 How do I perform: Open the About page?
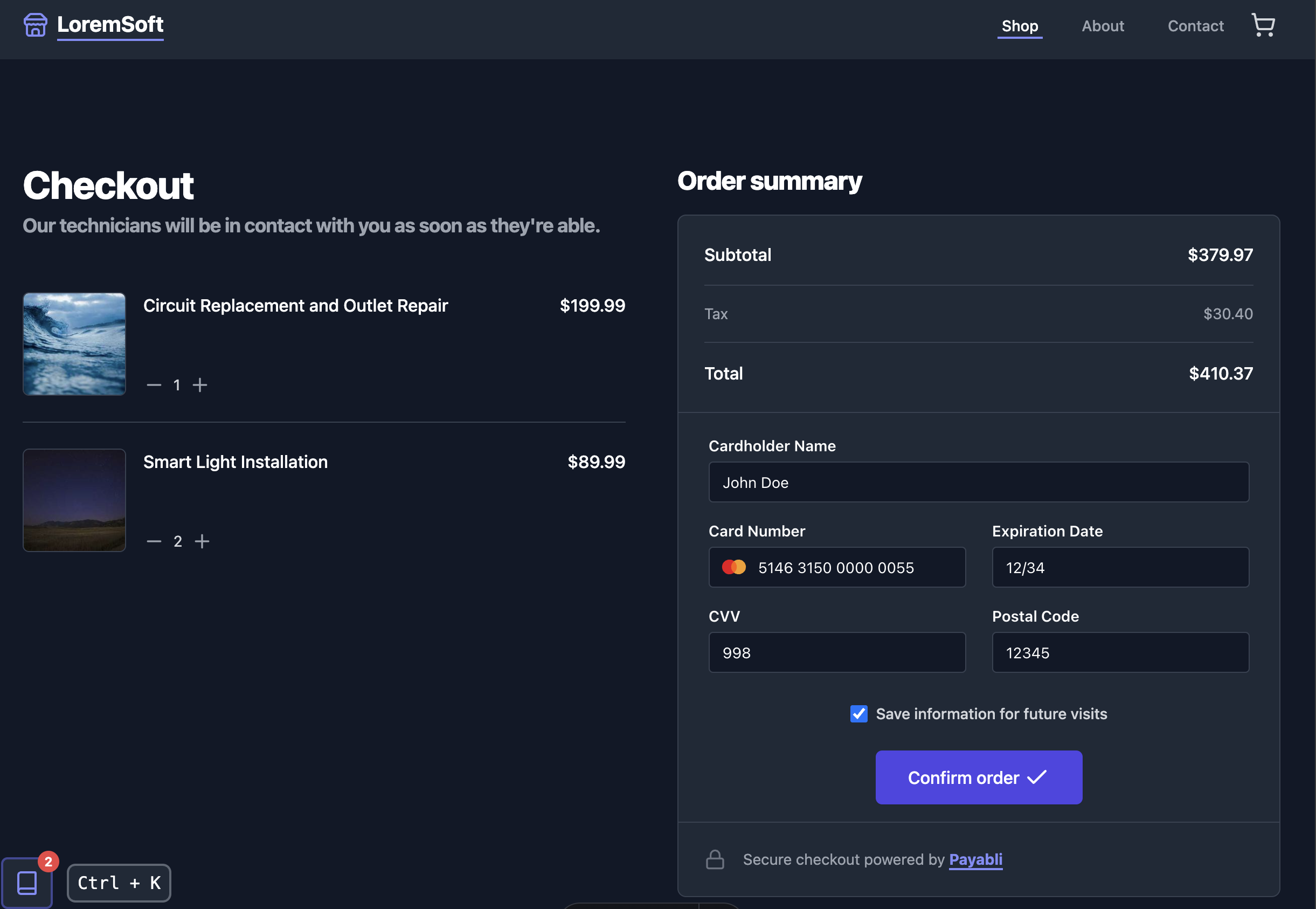1103,26
